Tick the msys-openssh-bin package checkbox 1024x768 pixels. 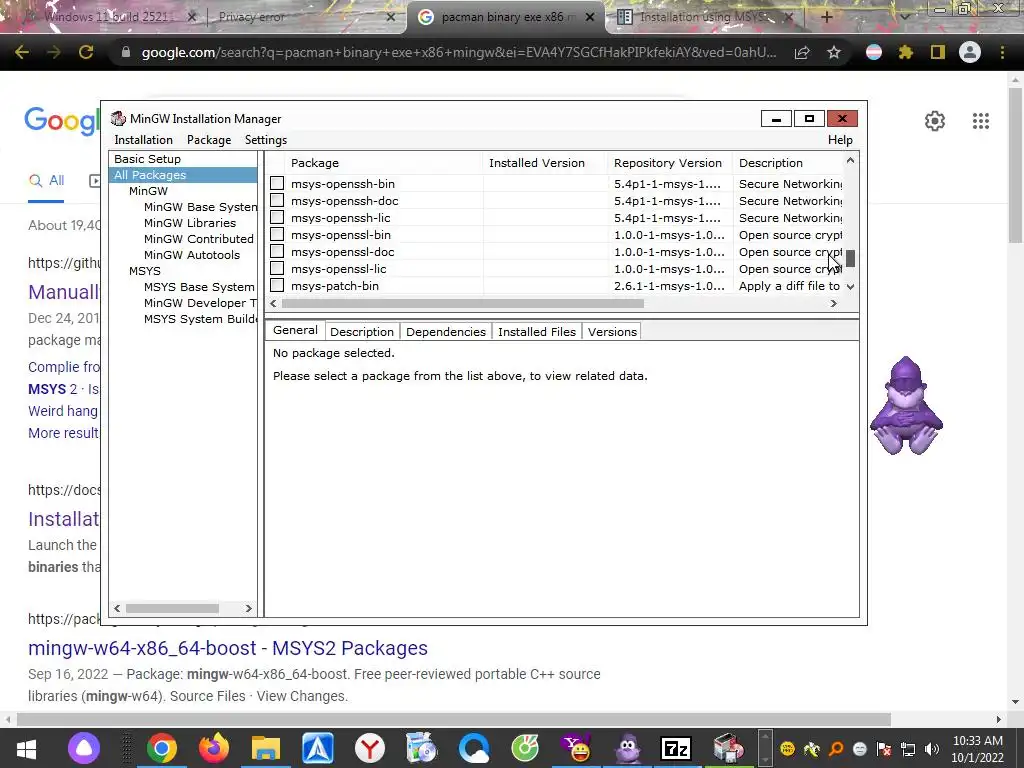pos(277,184)
